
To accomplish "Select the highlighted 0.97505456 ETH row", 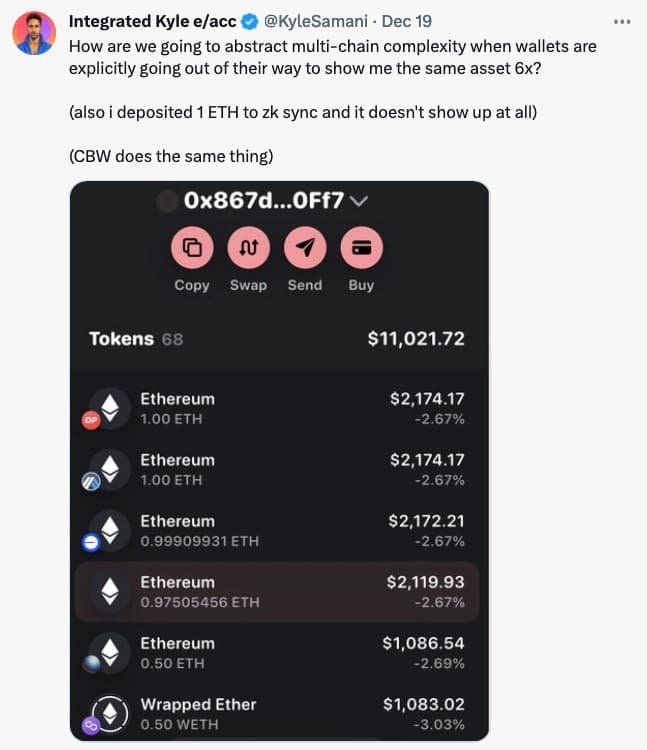I will (x=277, y=592).
